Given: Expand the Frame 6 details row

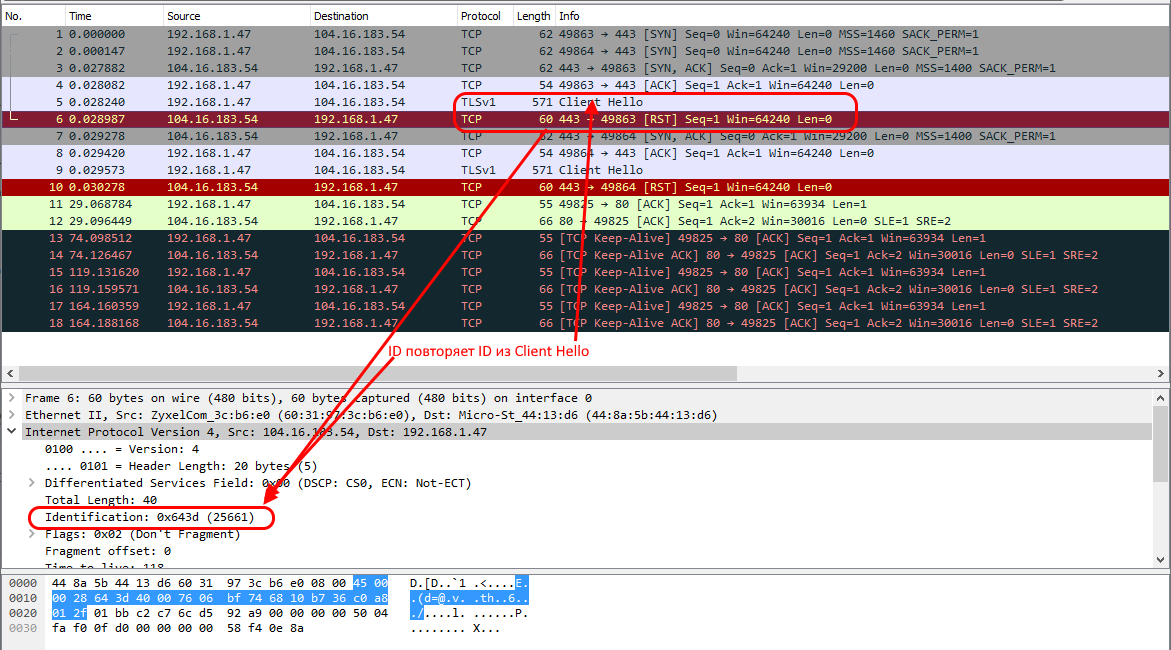Looking at the screenshot, I should click(12, 398).
